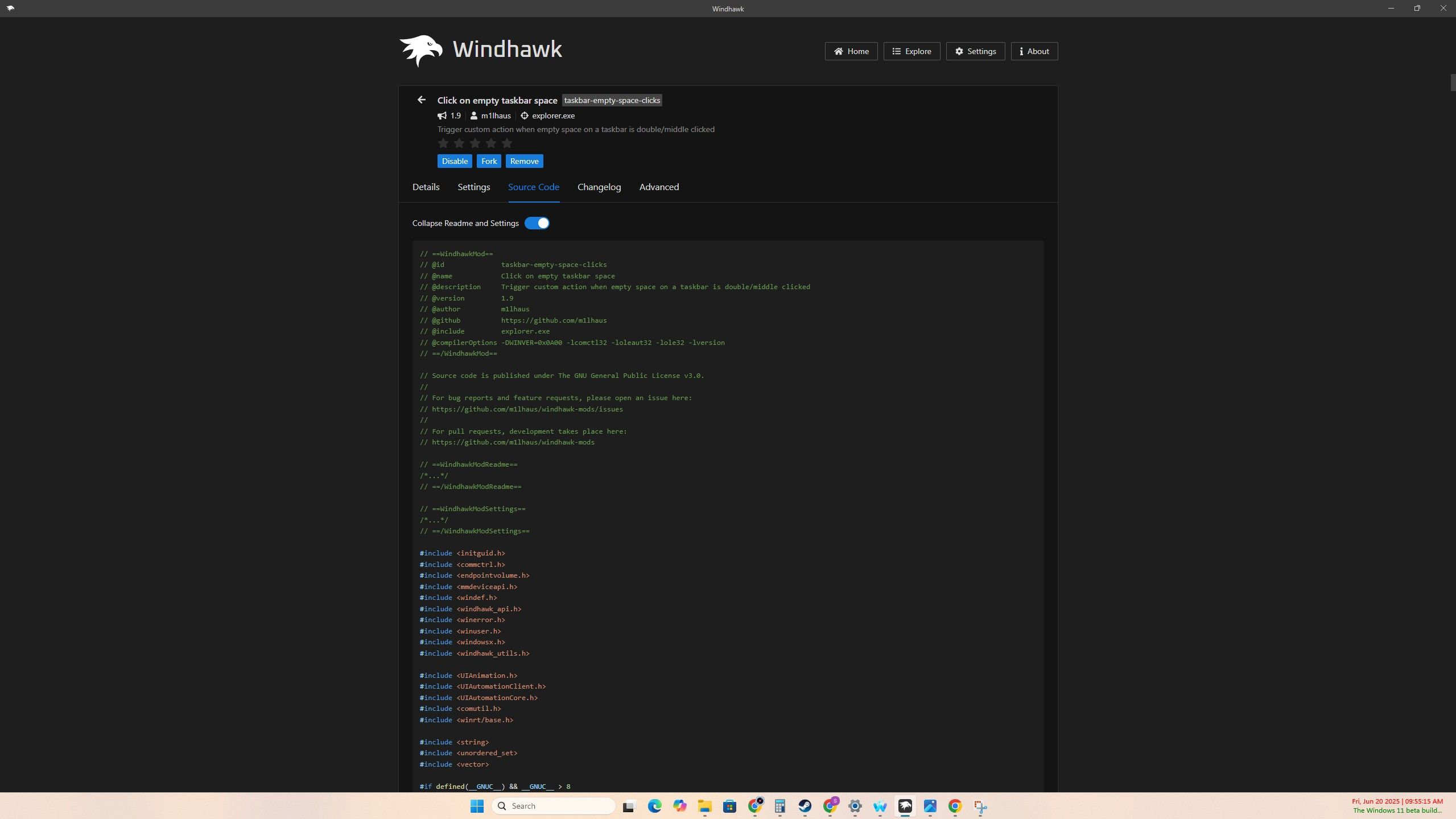Rate the mod five stars
Screen dimensions: 1456x819
click(507, 143)
